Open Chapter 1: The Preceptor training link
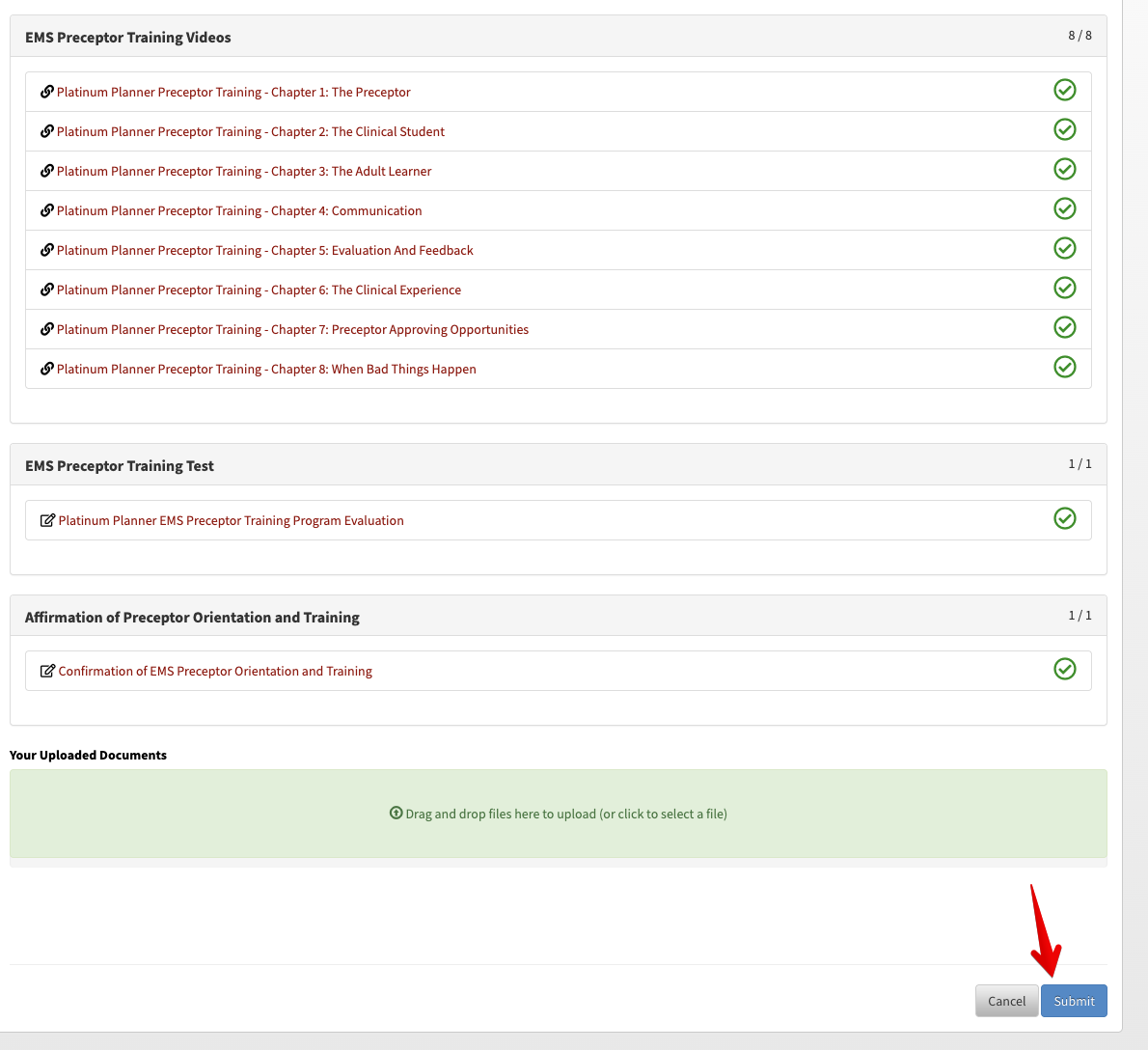 pyautogui.click(x=233, y=93)
